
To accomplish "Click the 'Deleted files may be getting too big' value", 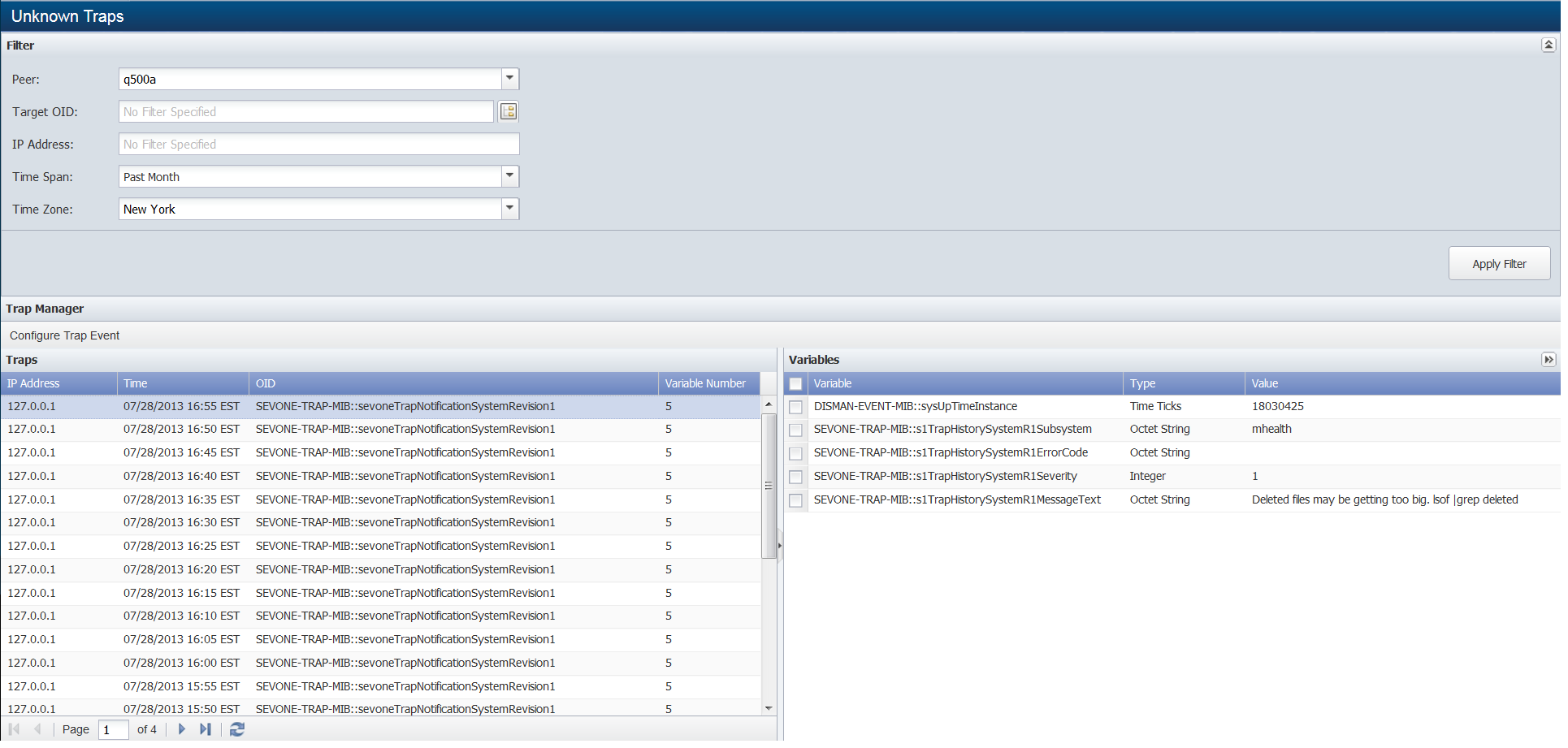I will [1384, 499].
